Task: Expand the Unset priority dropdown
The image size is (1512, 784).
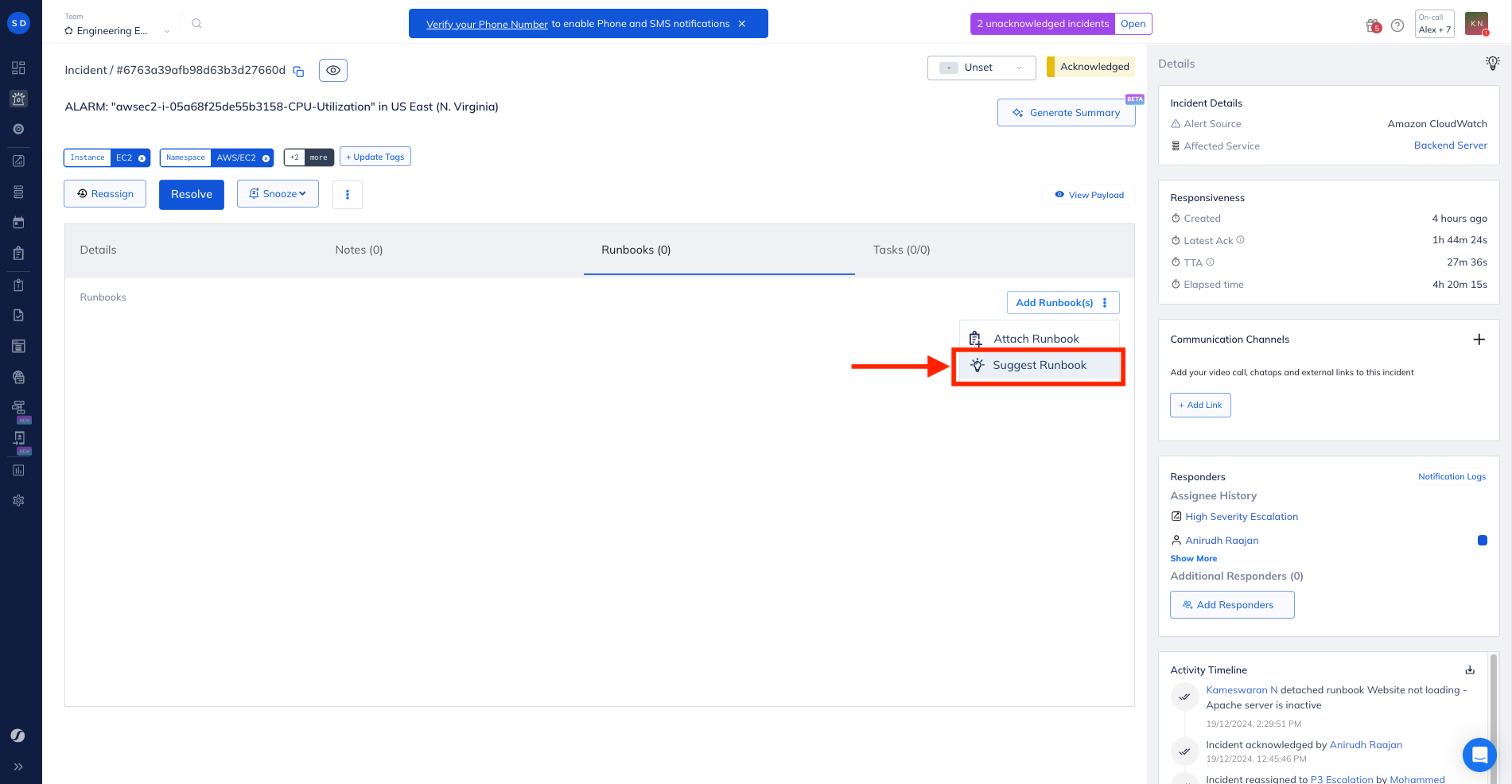Action: 981,68
